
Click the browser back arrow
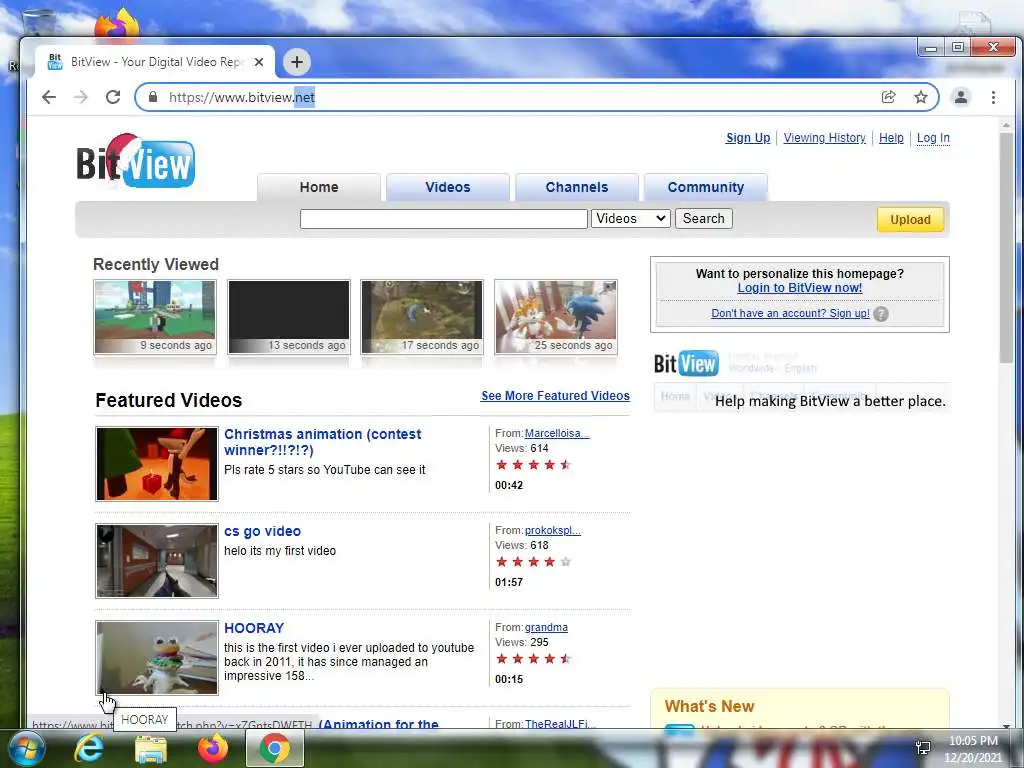click(x=49, y=97)
